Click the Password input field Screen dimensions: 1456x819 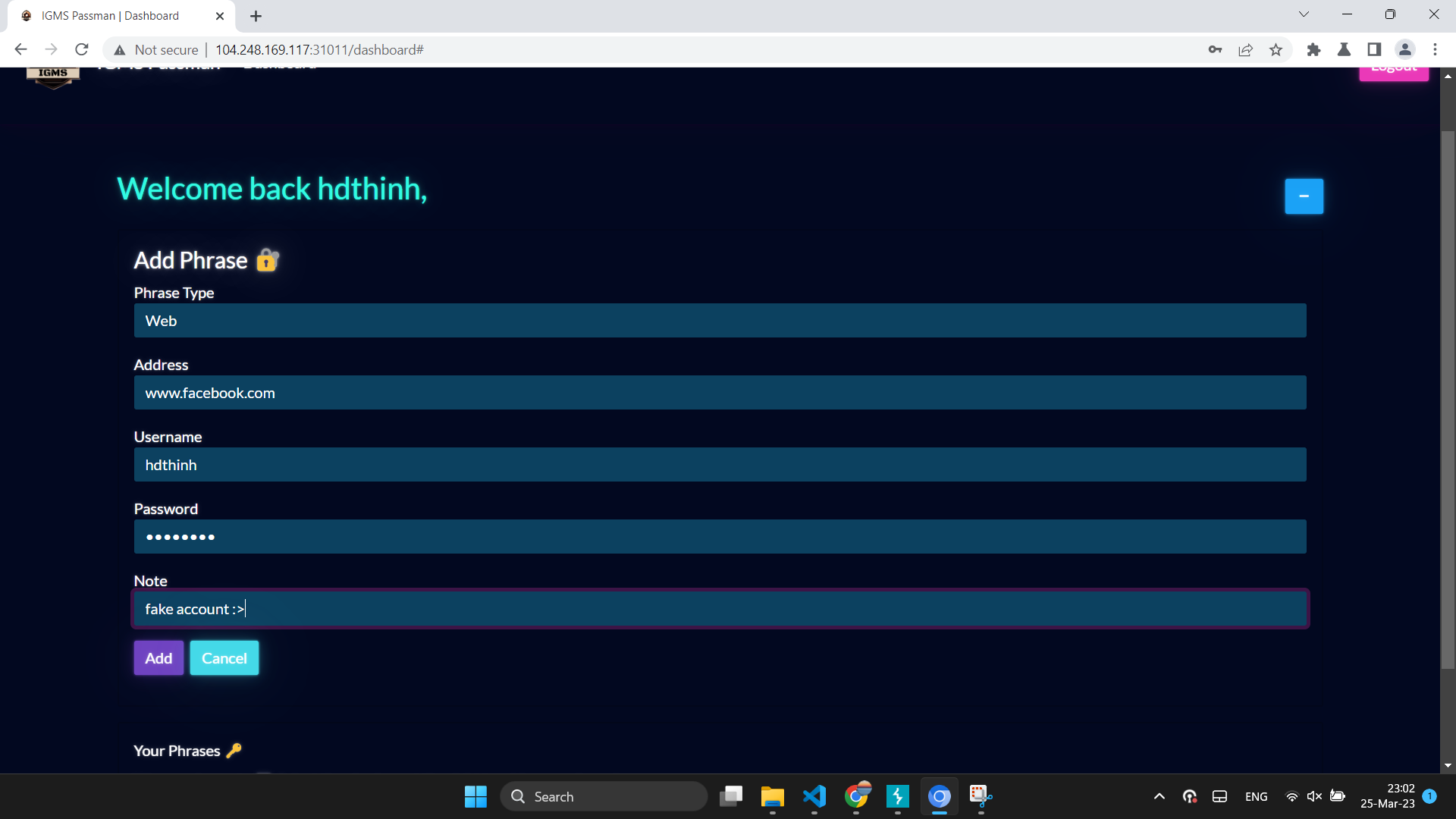720,537
